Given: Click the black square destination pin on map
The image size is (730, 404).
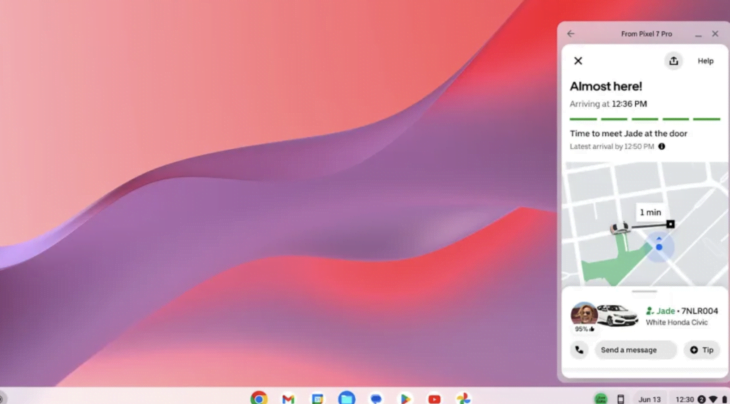Looking at the screenshot, I should (670, 224).
